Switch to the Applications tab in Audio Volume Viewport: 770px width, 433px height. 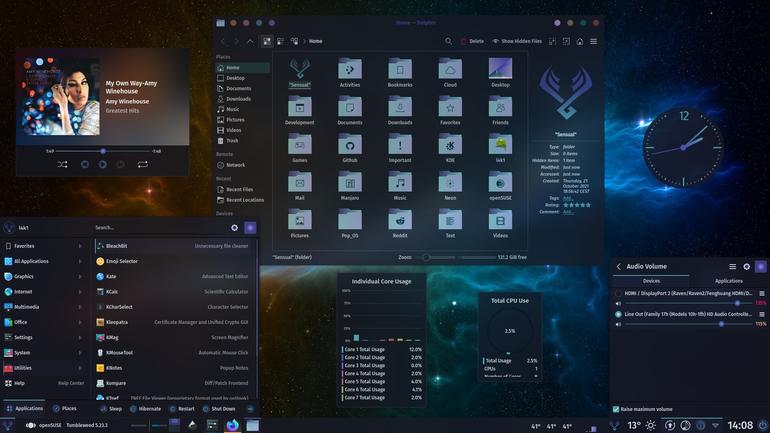729,281
